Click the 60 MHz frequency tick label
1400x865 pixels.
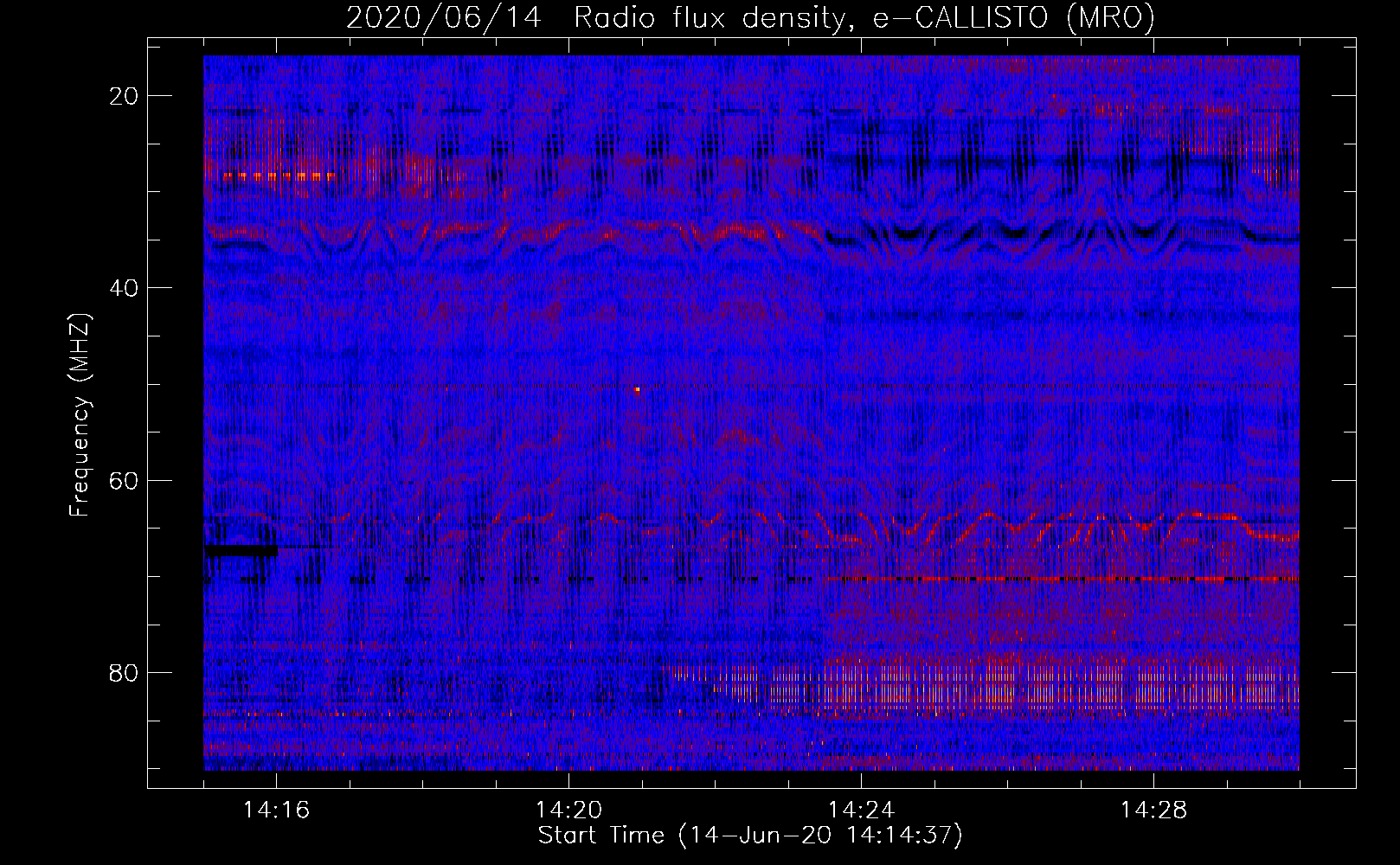125,480
